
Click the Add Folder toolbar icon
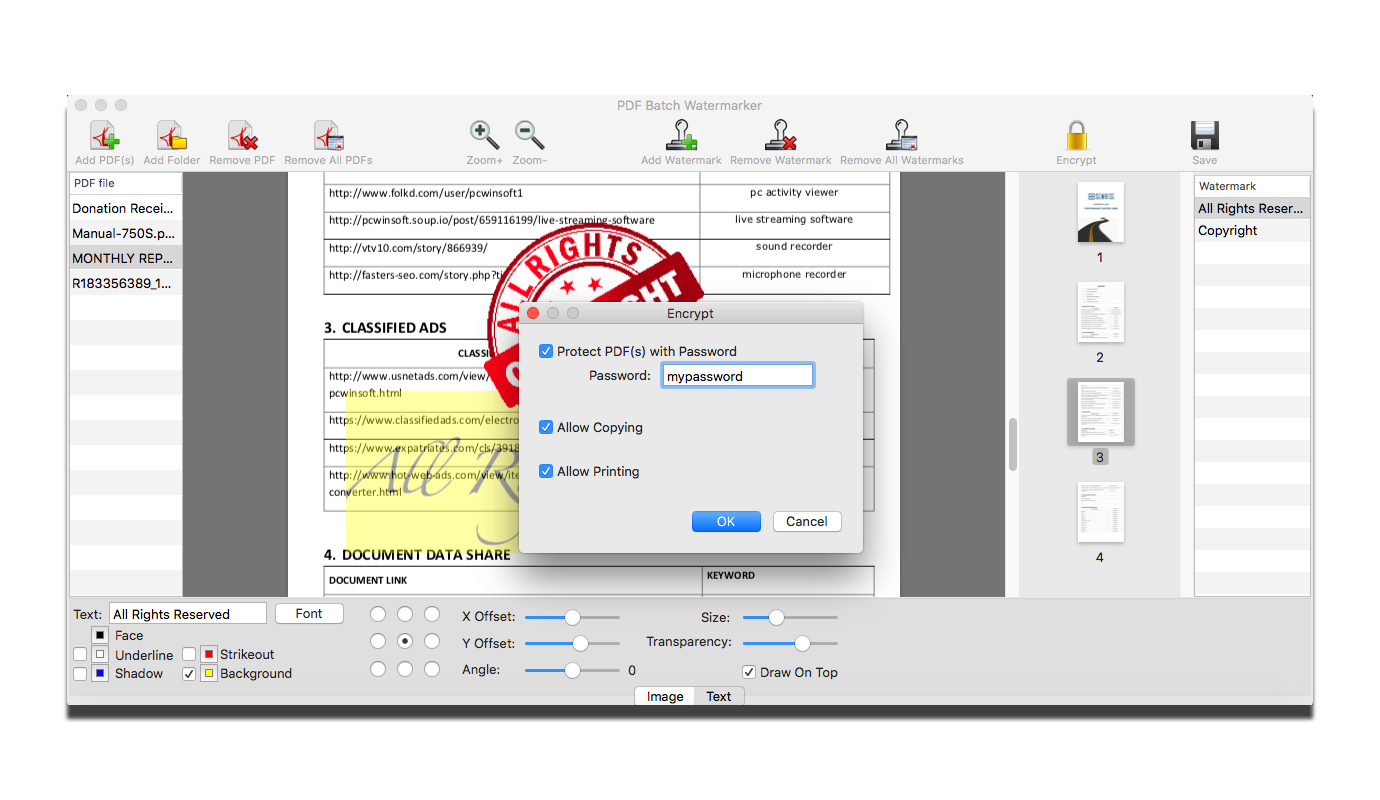tap(172, 136)
